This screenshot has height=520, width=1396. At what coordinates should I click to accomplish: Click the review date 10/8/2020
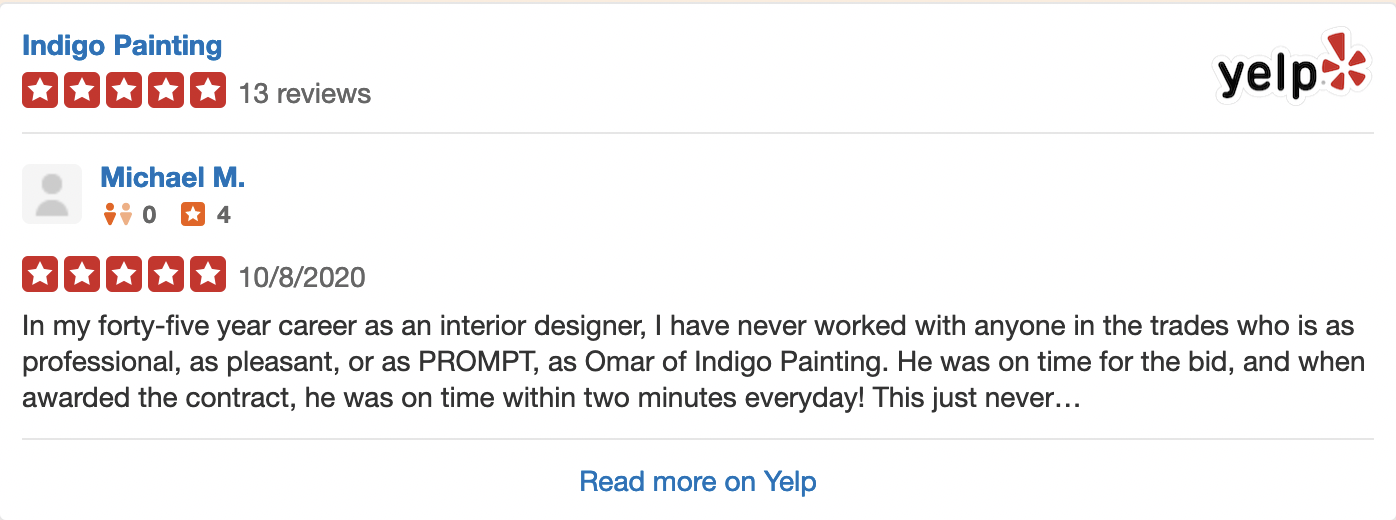(x=302, y=277)
